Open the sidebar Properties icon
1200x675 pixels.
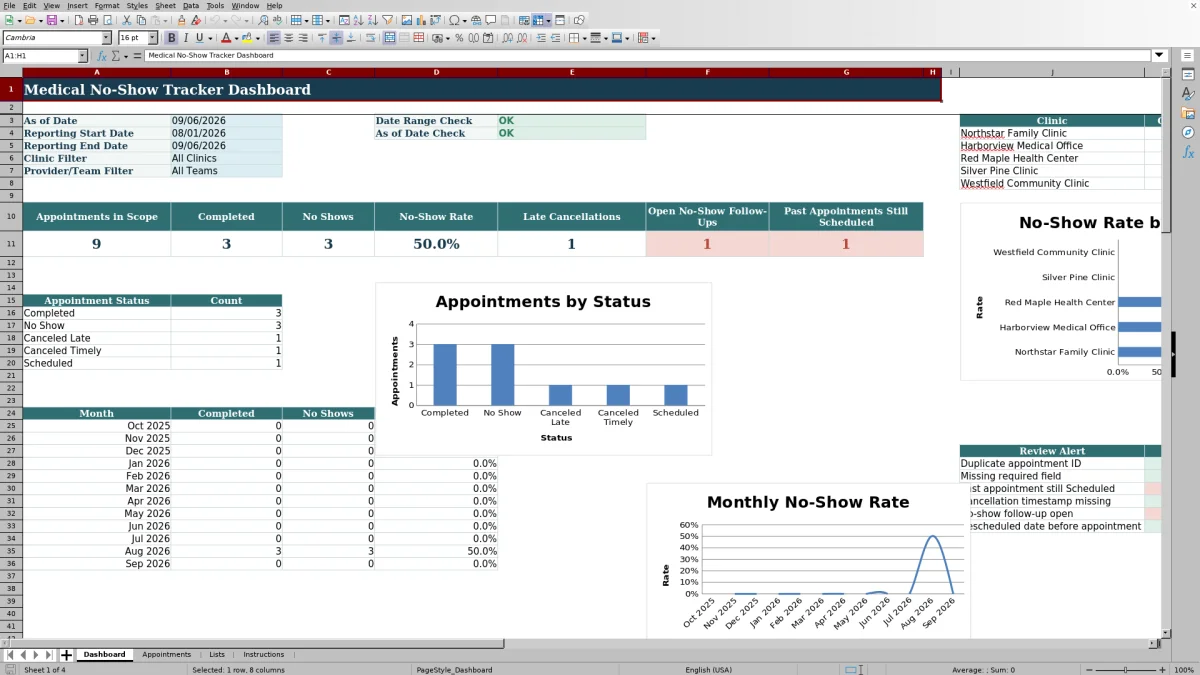pos(1188,74)
